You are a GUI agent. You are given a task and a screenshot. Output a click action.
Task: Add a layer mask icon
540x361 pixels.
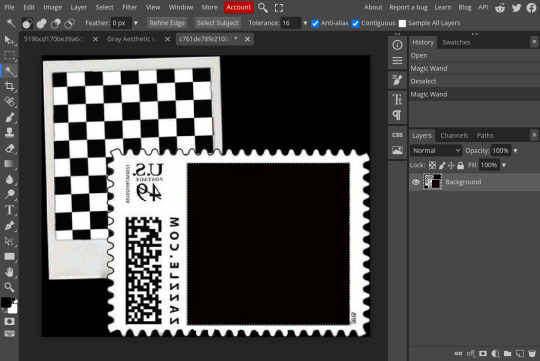pyautogui.click(x=483, y=353)
